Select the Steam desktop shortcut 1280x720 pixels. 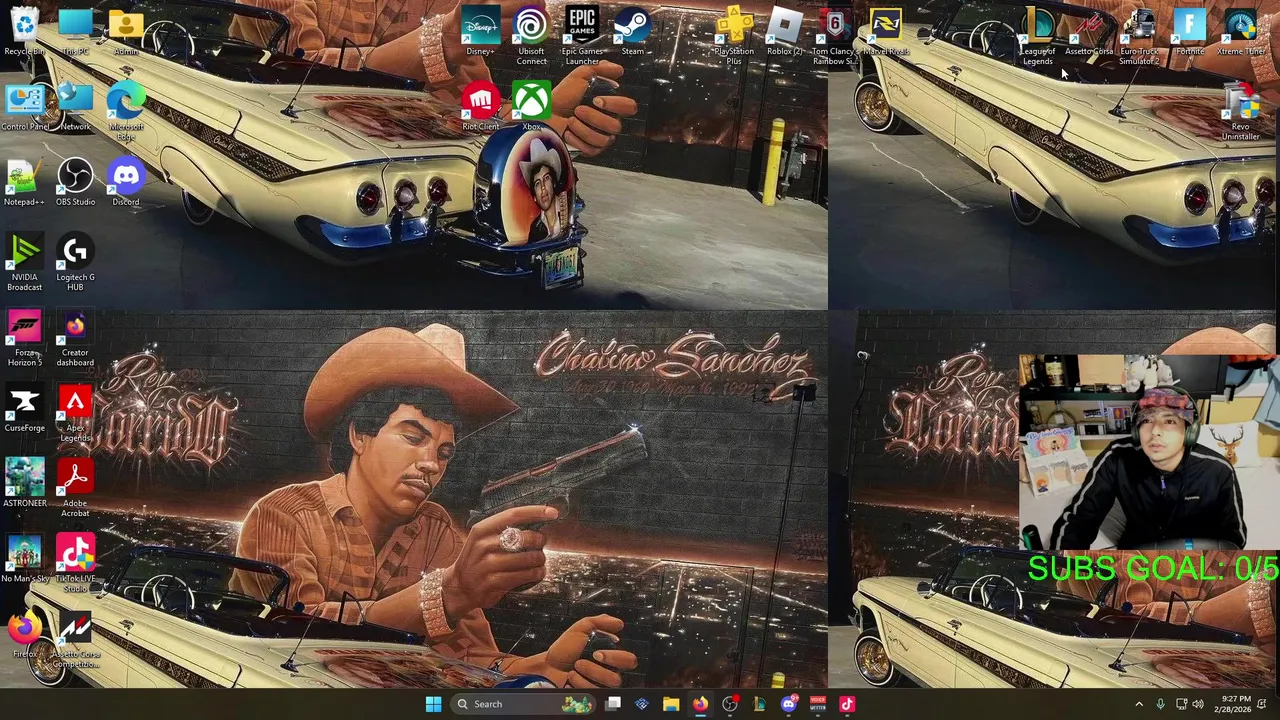point(632,32)
